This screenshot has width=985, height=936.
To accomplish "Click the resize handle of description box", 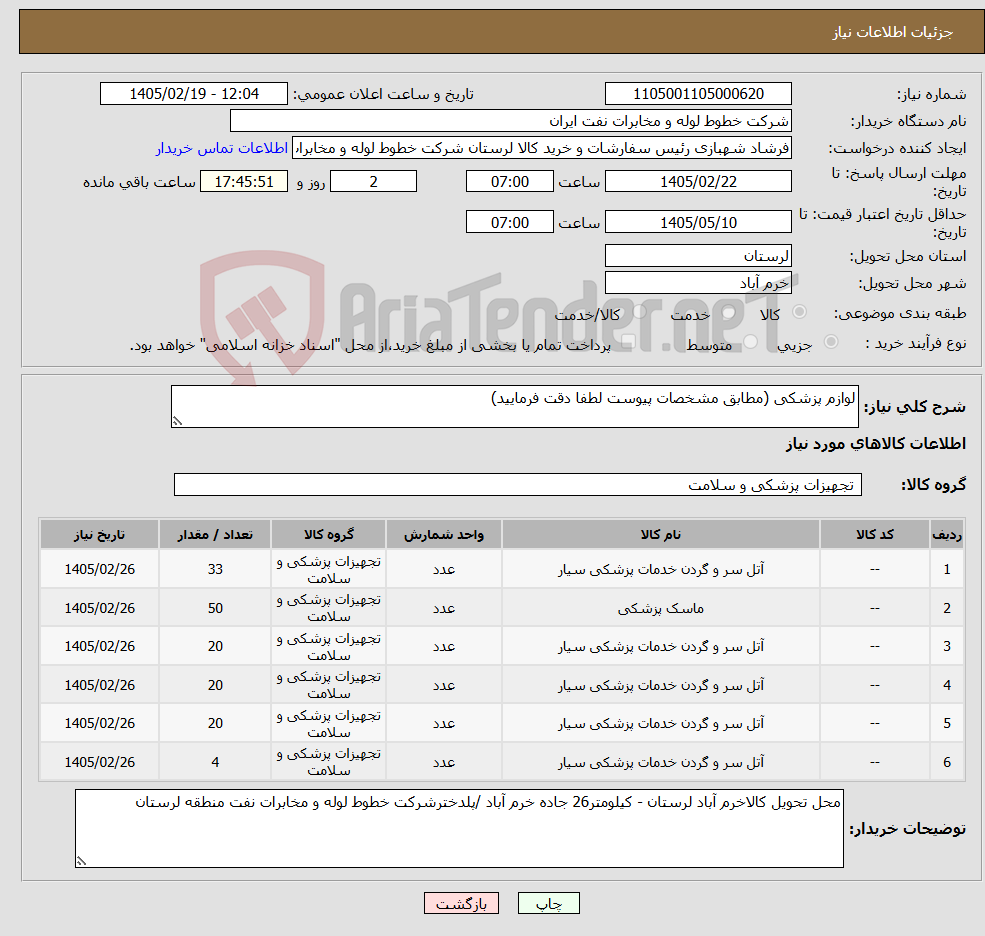I will pos(177,422).
